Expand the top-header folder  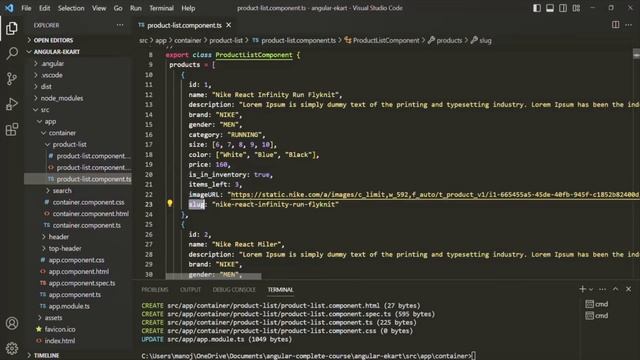click(65, 248)
